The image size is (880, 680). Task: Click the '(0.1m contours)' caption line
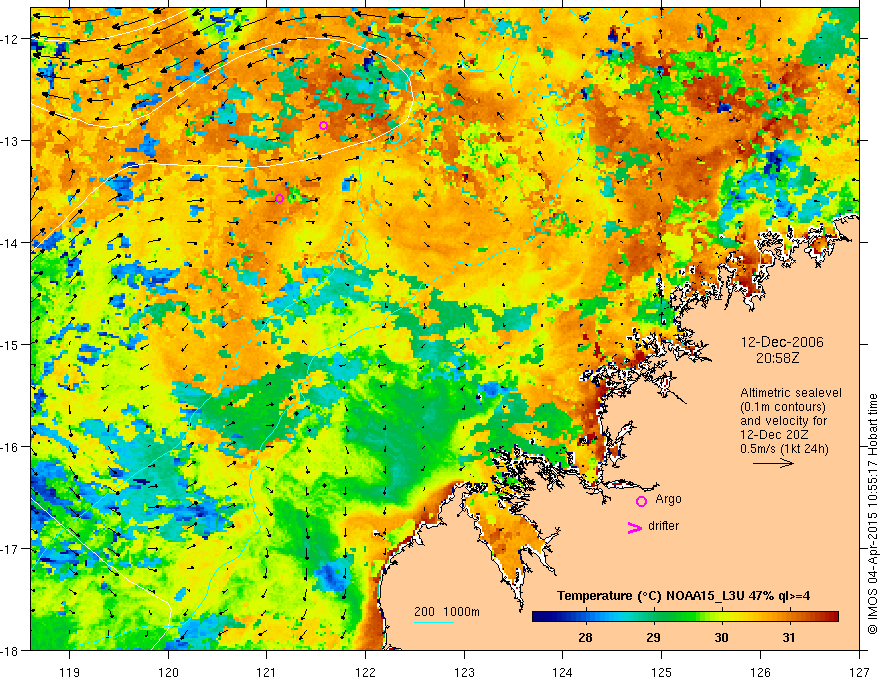point(783,407)
